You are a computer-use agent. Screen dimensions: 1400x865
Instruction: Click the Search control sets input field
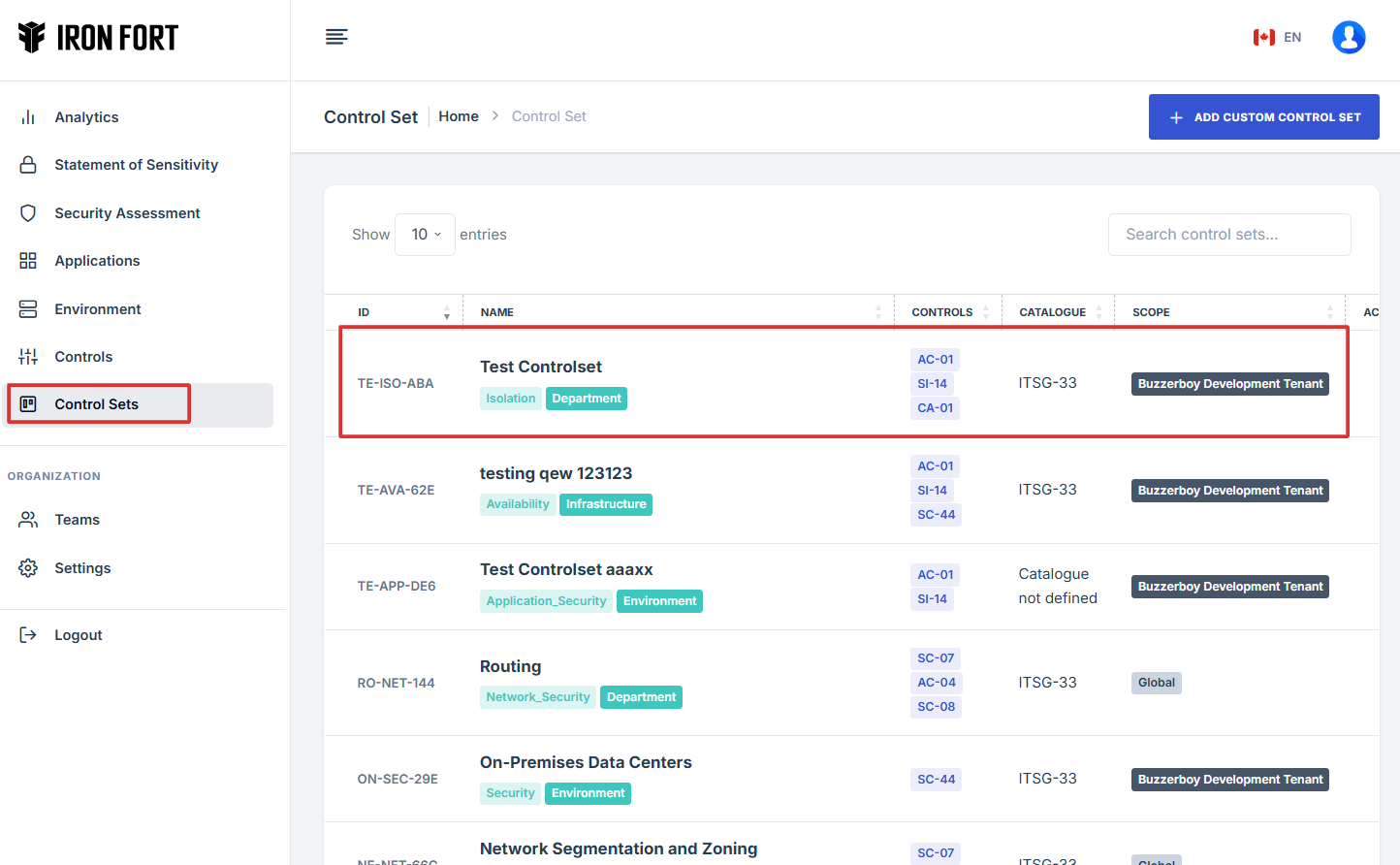(1228, 235)
